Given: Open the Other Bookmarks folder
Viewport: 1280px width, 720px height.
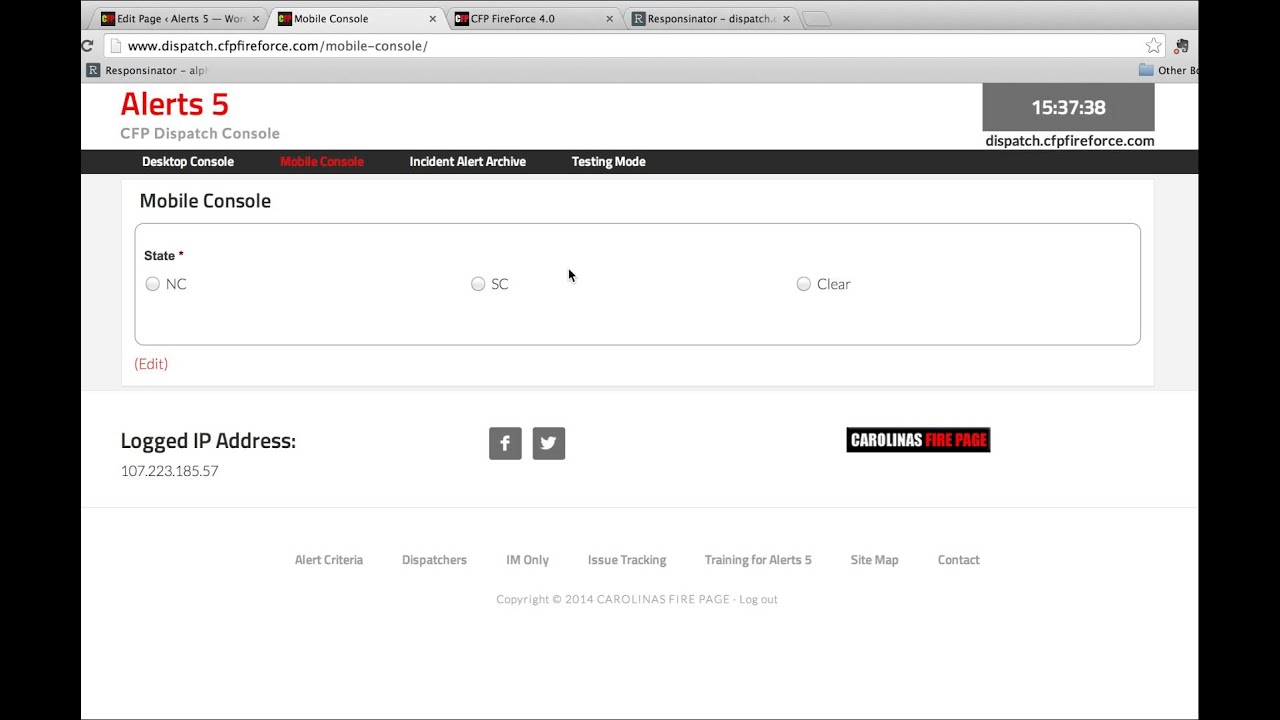Looking at the screenshot, I should click(x=1168, y=70).
